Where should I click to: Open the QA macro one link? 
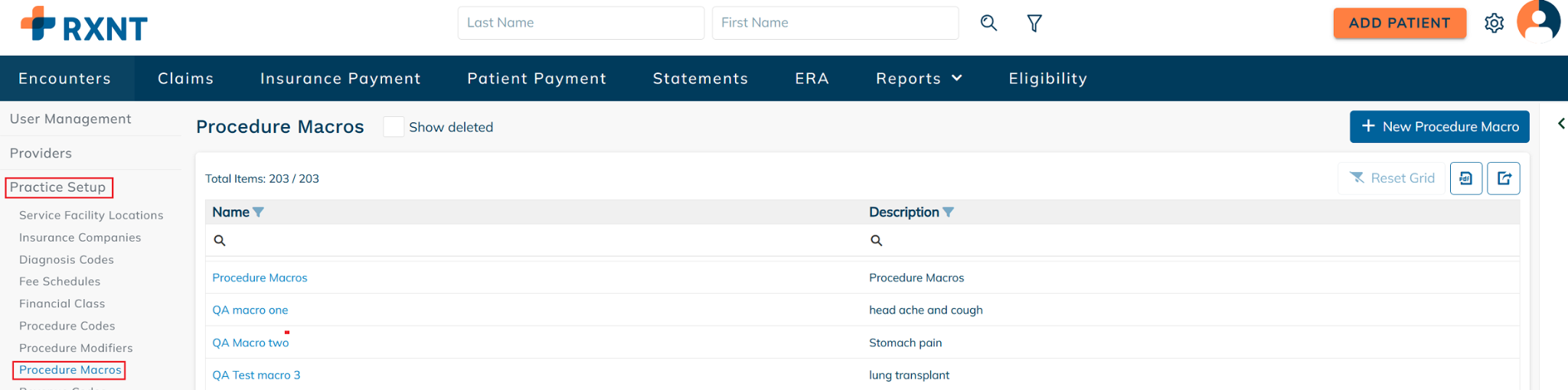coord(250,310)
